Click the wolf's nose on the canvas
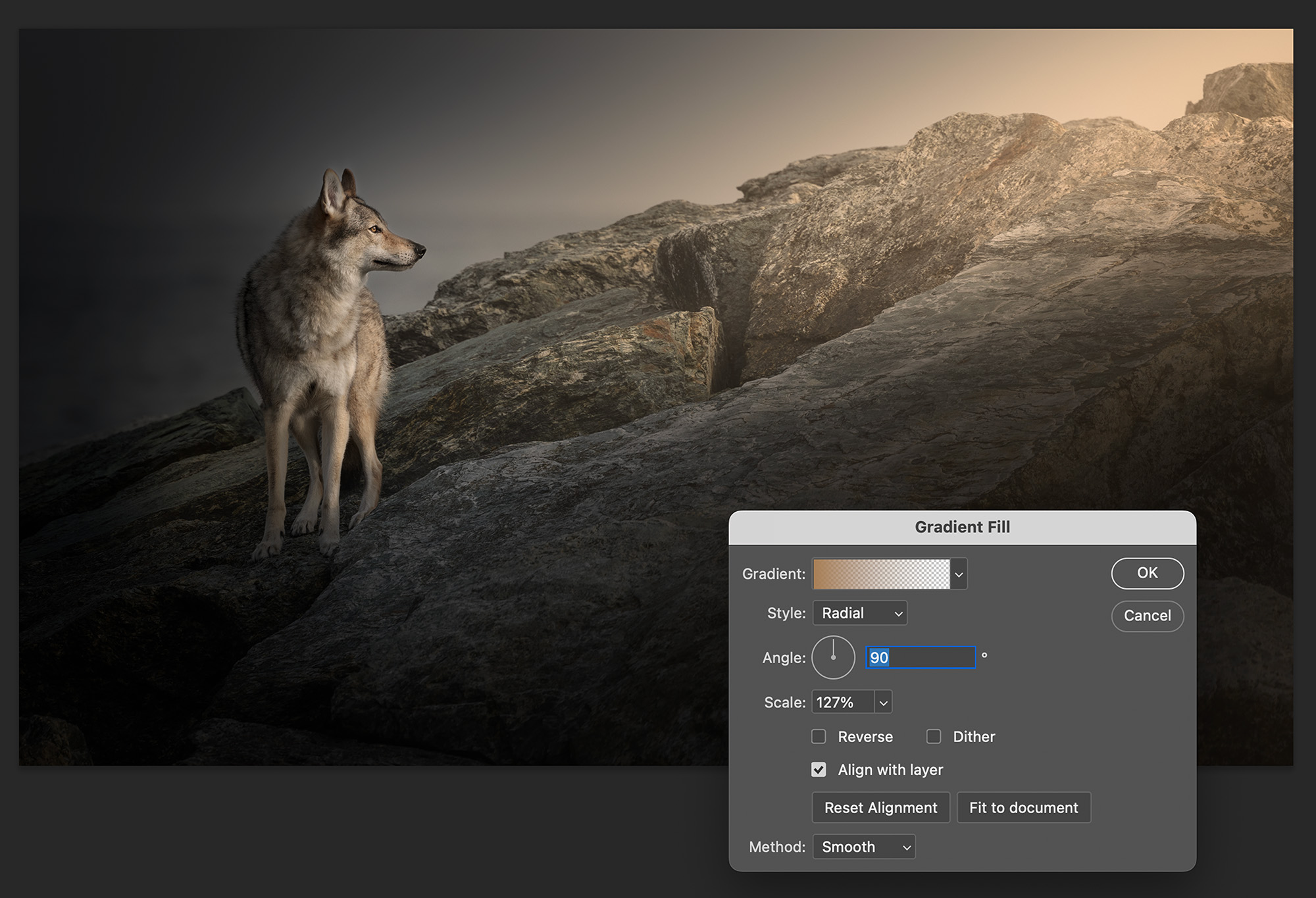Image resolution: width=1316 pixels, height=898 pixels. (419, 250)
